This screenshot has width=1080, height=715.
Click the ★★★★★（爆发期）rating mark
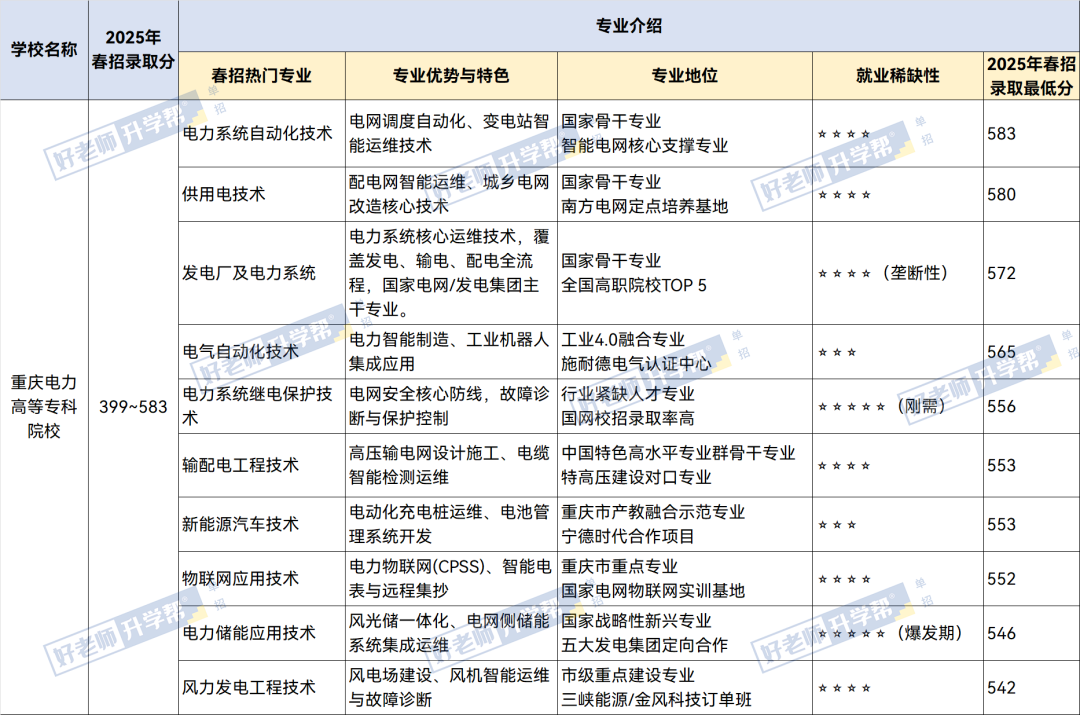[x=888, y=634]
